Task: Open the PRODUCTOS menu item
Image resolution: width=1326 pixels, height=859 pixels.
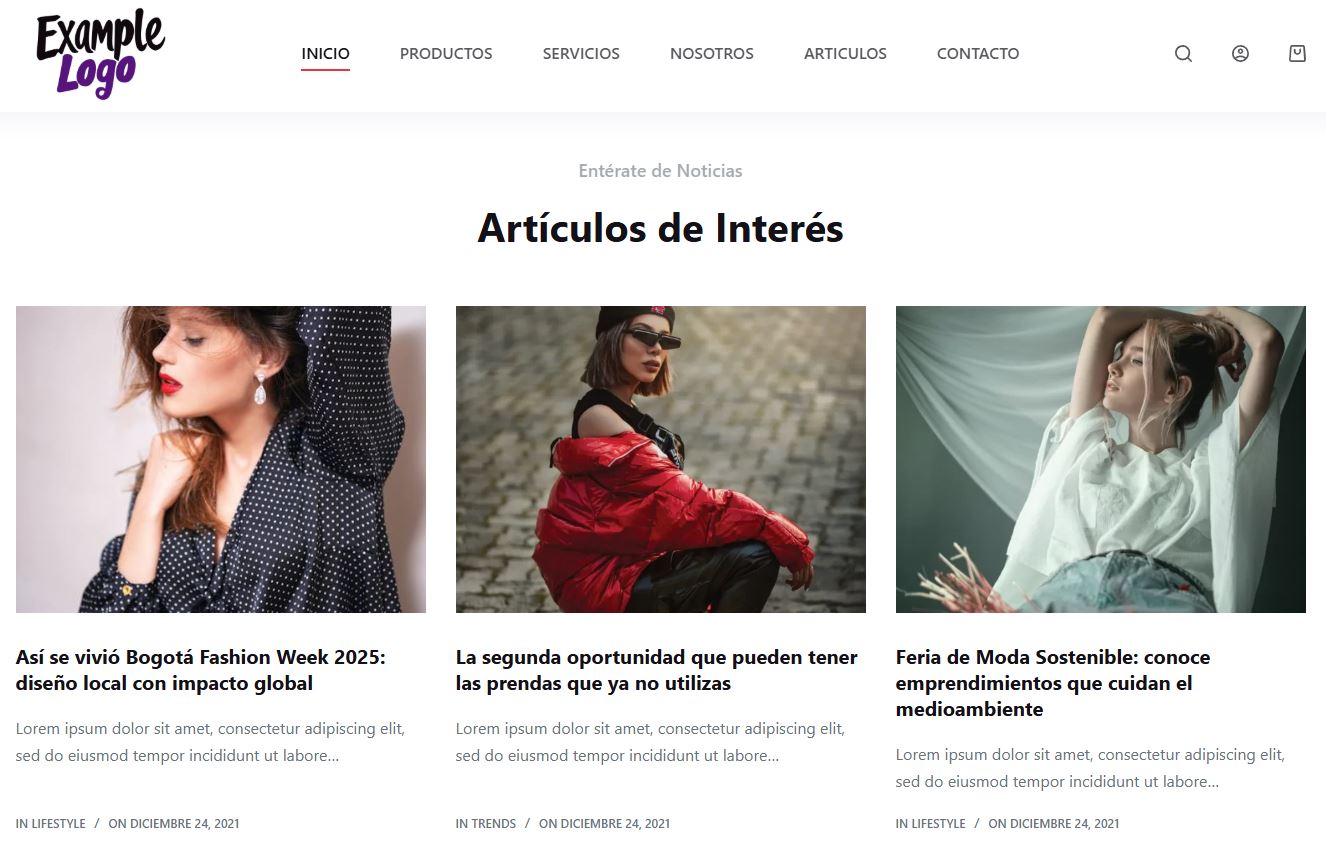Action: (446, 54)
